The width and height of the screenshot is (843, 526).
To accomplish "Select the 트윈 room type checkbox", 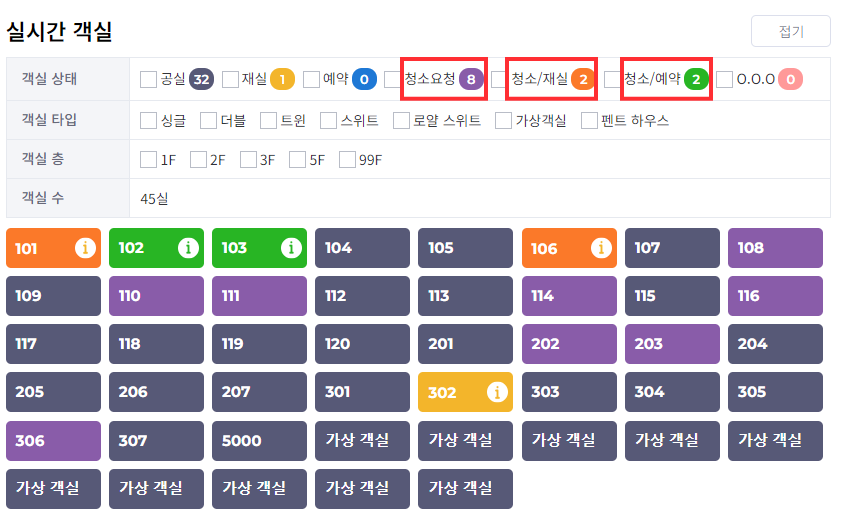I will 268,120.
